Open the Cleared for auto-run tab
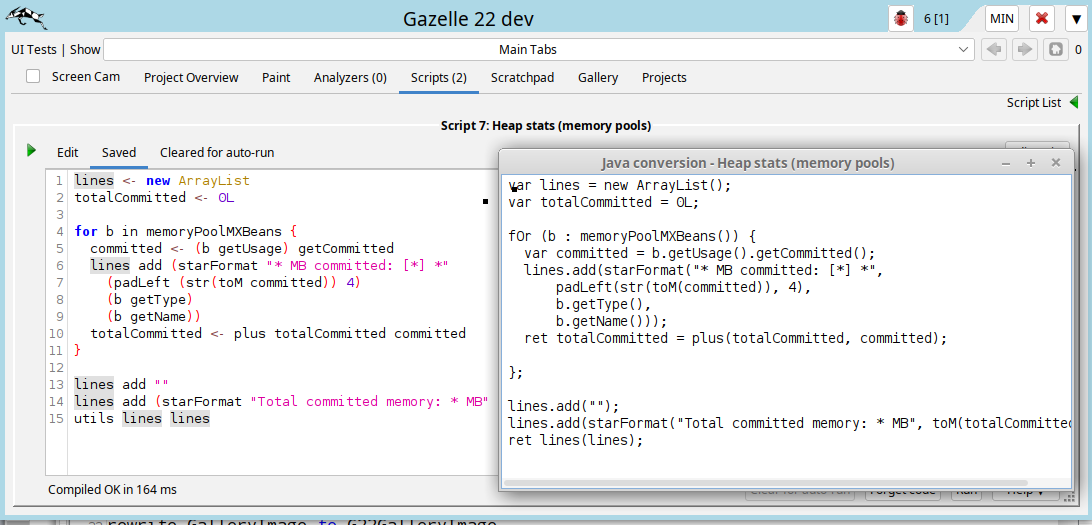Viewport: 1092px width, 525px height. pos(217,153)
